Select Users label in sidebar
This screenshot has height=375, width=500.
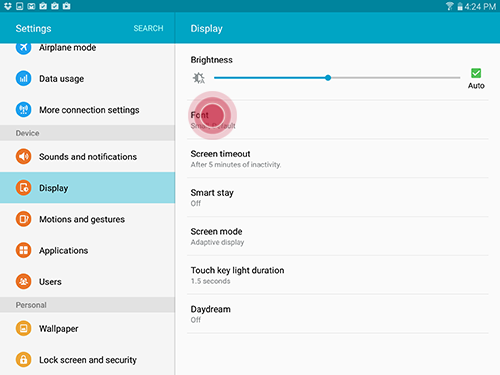pos(50,282)
